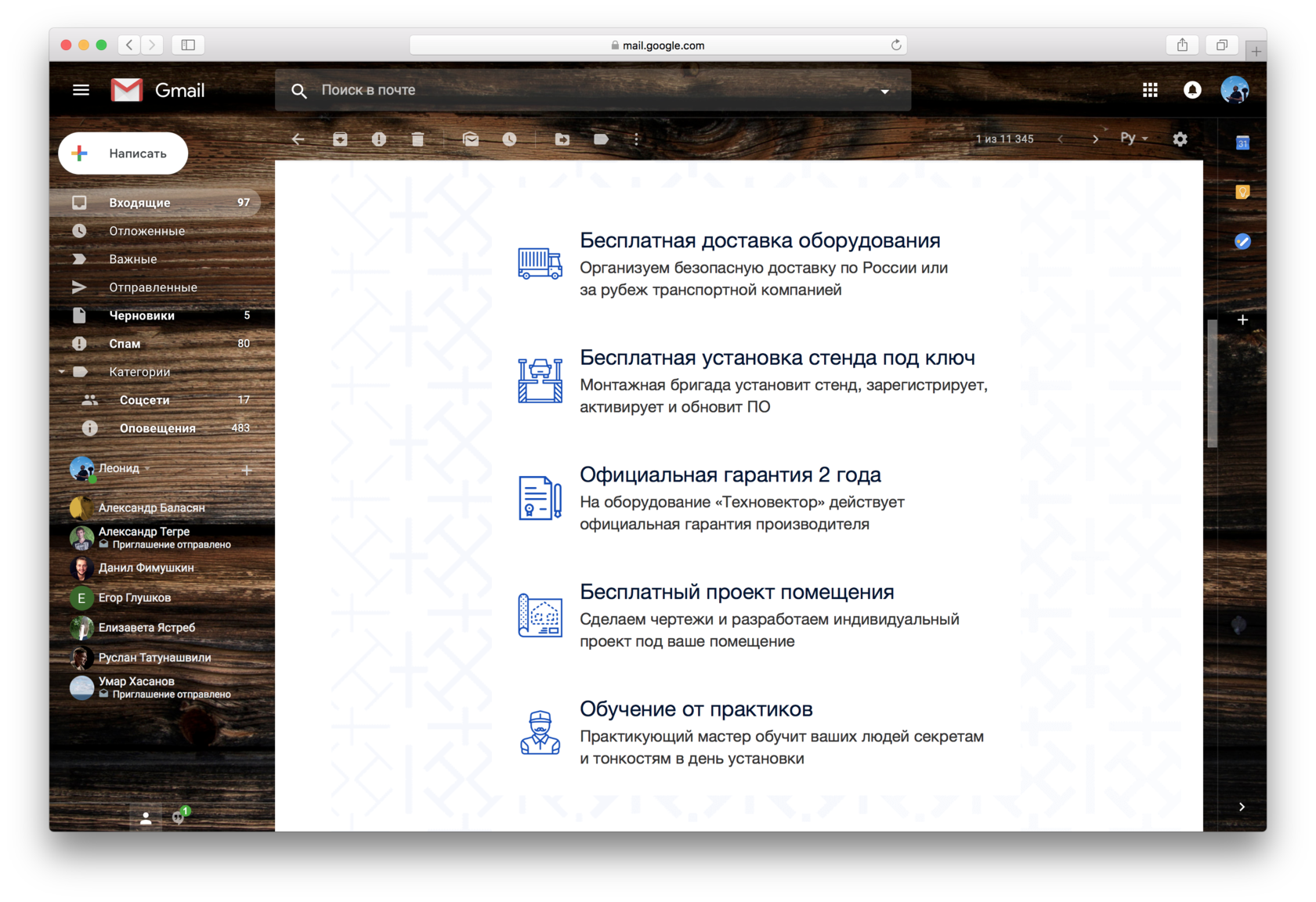Open notifications bell

1192,90
